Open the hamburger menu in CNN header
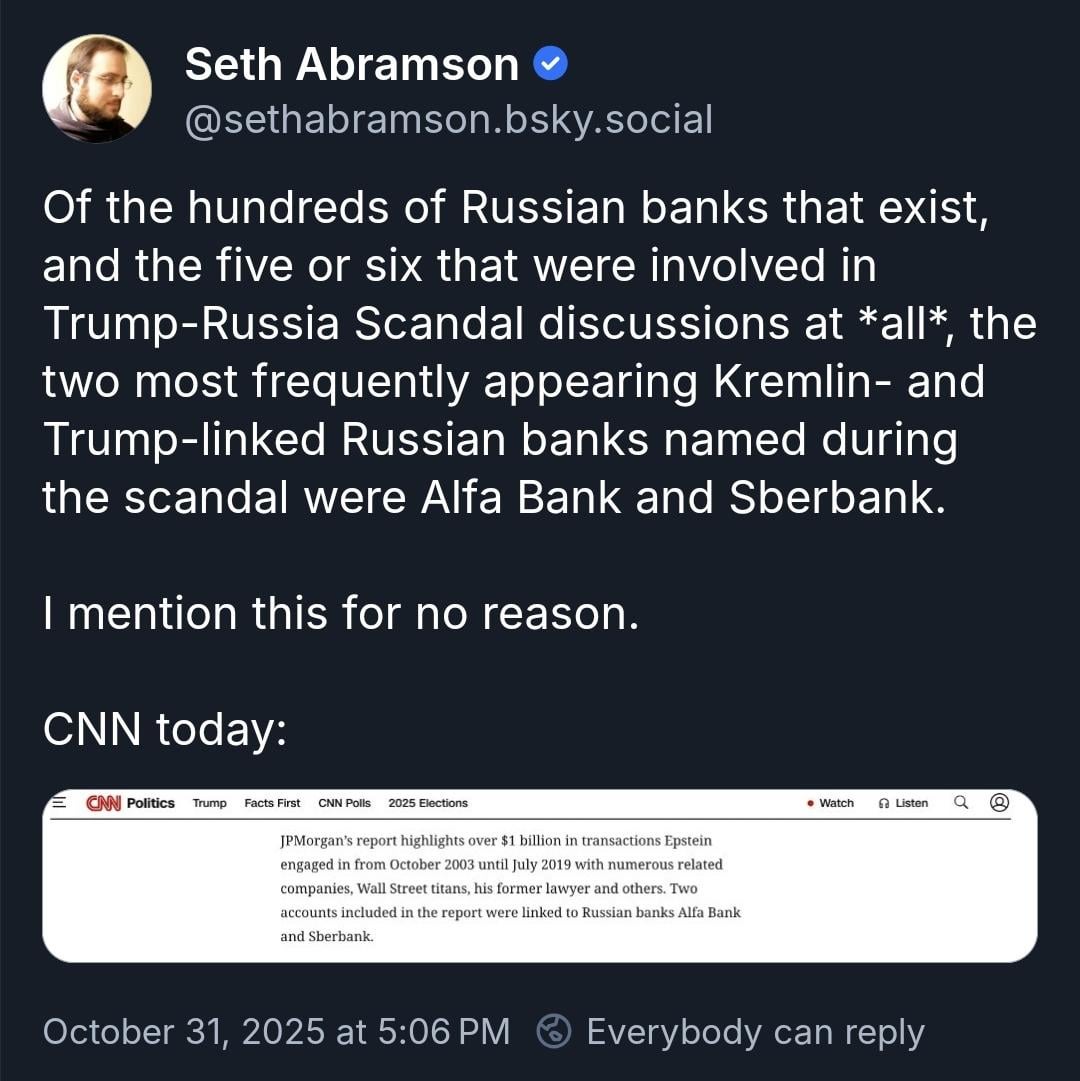Screen dimensions: 1080x1081 (x=59, y=802)
